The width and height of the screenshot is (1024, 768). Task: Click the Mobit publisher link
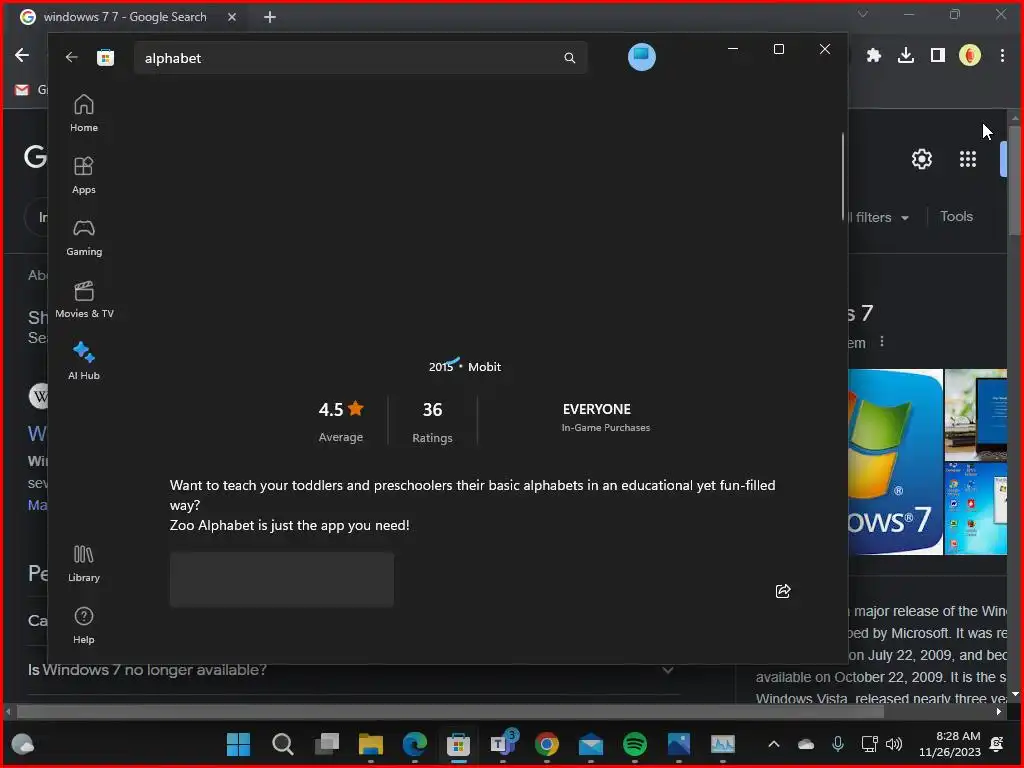484,366
